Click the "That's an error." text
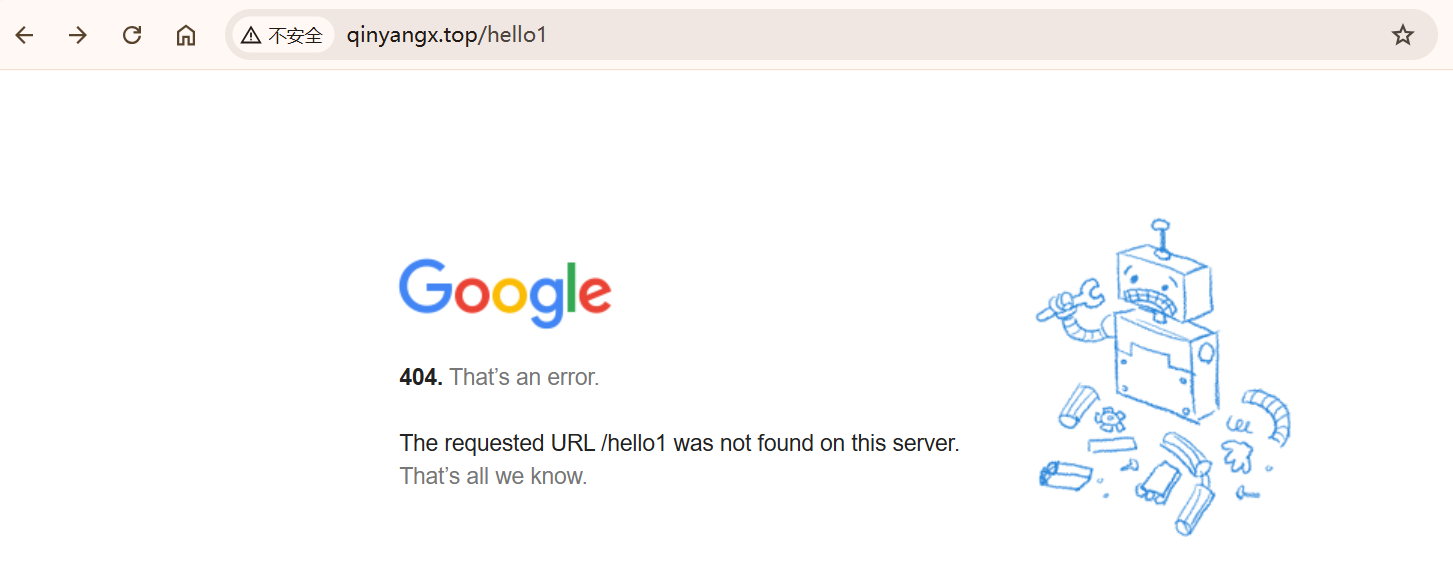 coord(524,377)
